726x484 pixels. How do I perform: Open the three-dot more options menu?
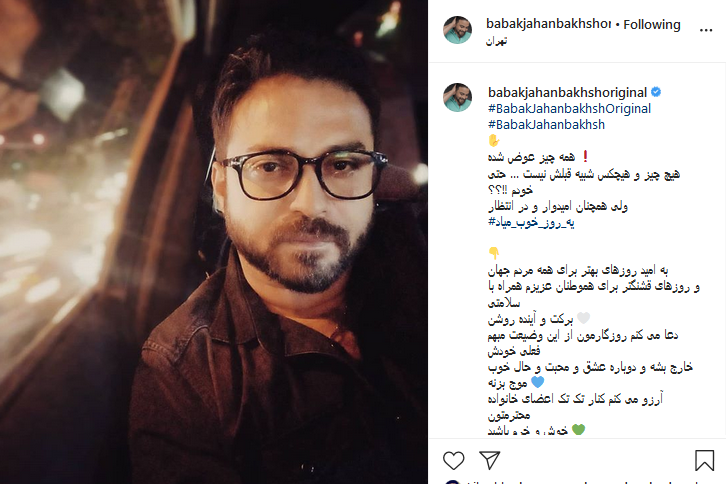[x=706, y=31]
